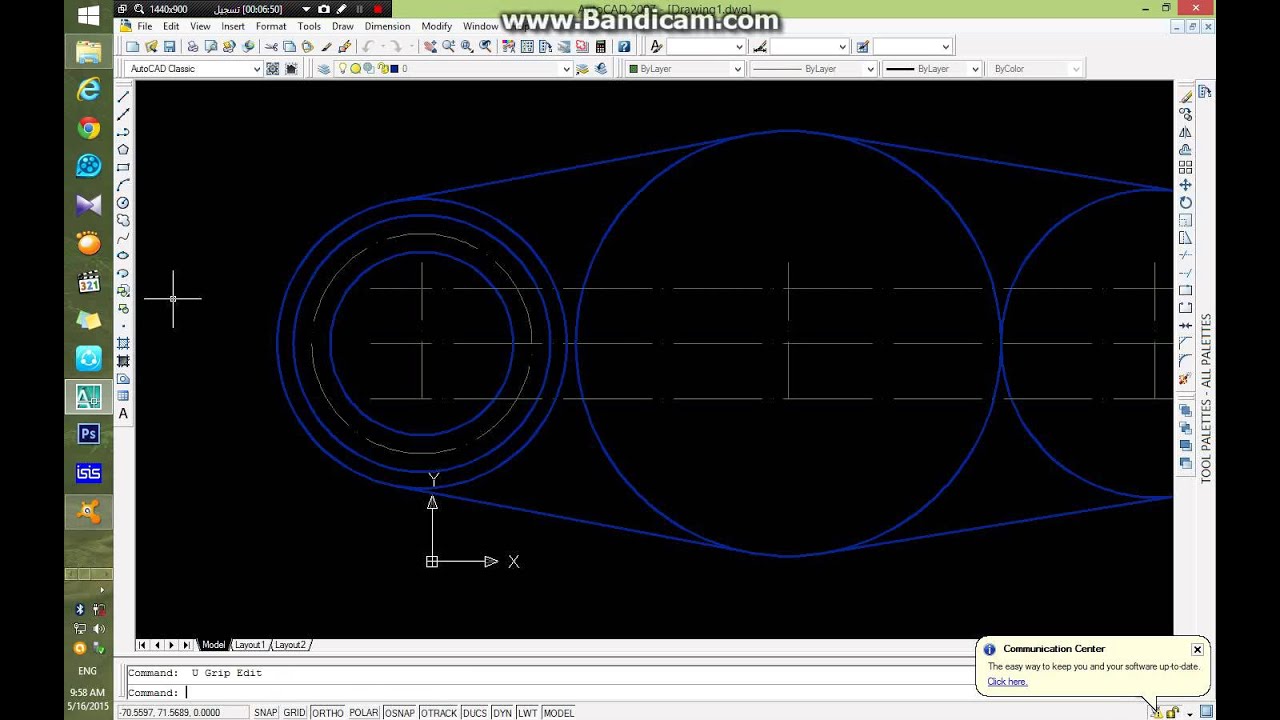Viewport: 1280px width, 720px height.
Task: Open the ByLayer lineweight dropdown
Action: tap(975, 69)
